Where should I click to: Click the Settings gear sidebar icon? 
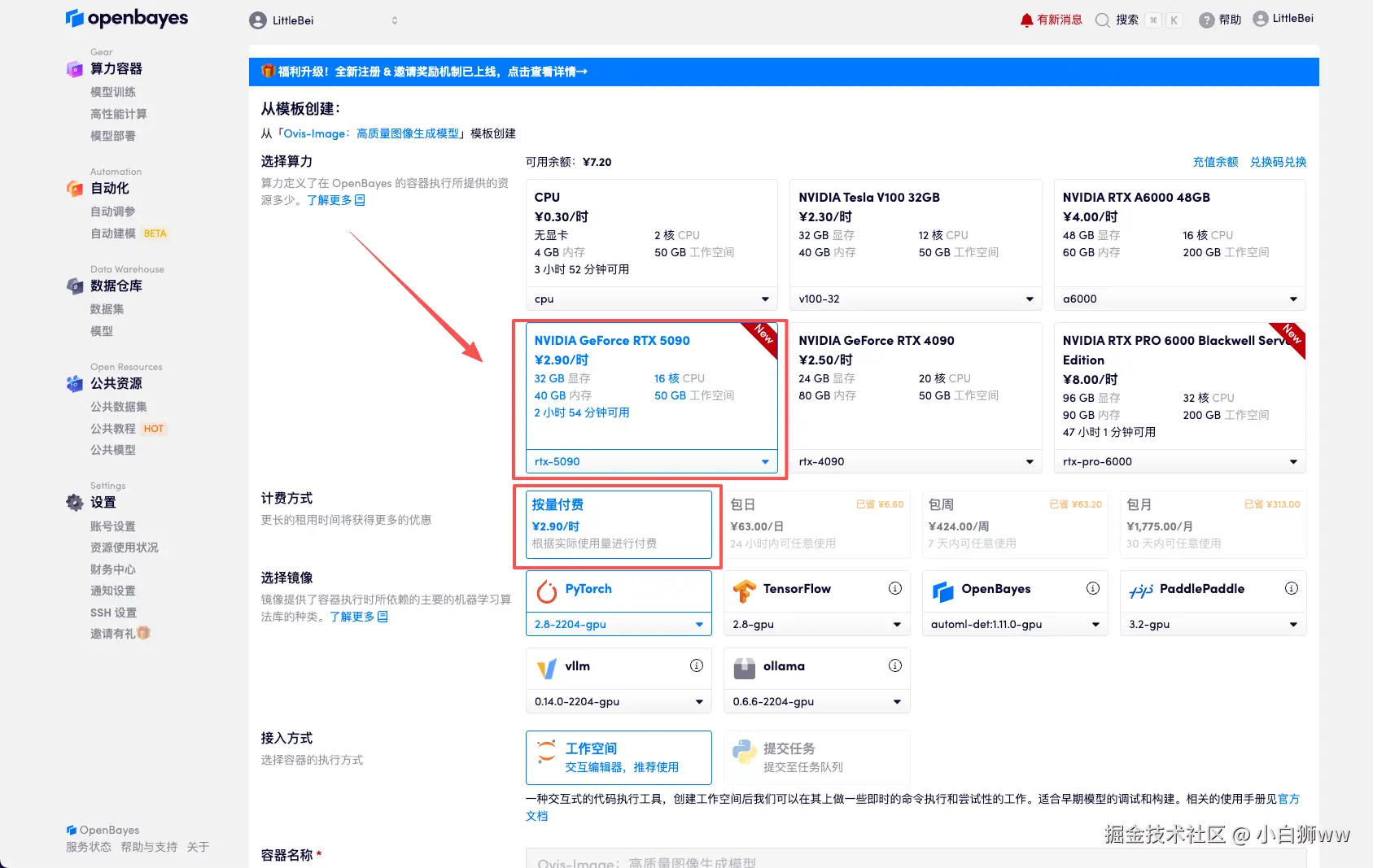click(74, 503)
